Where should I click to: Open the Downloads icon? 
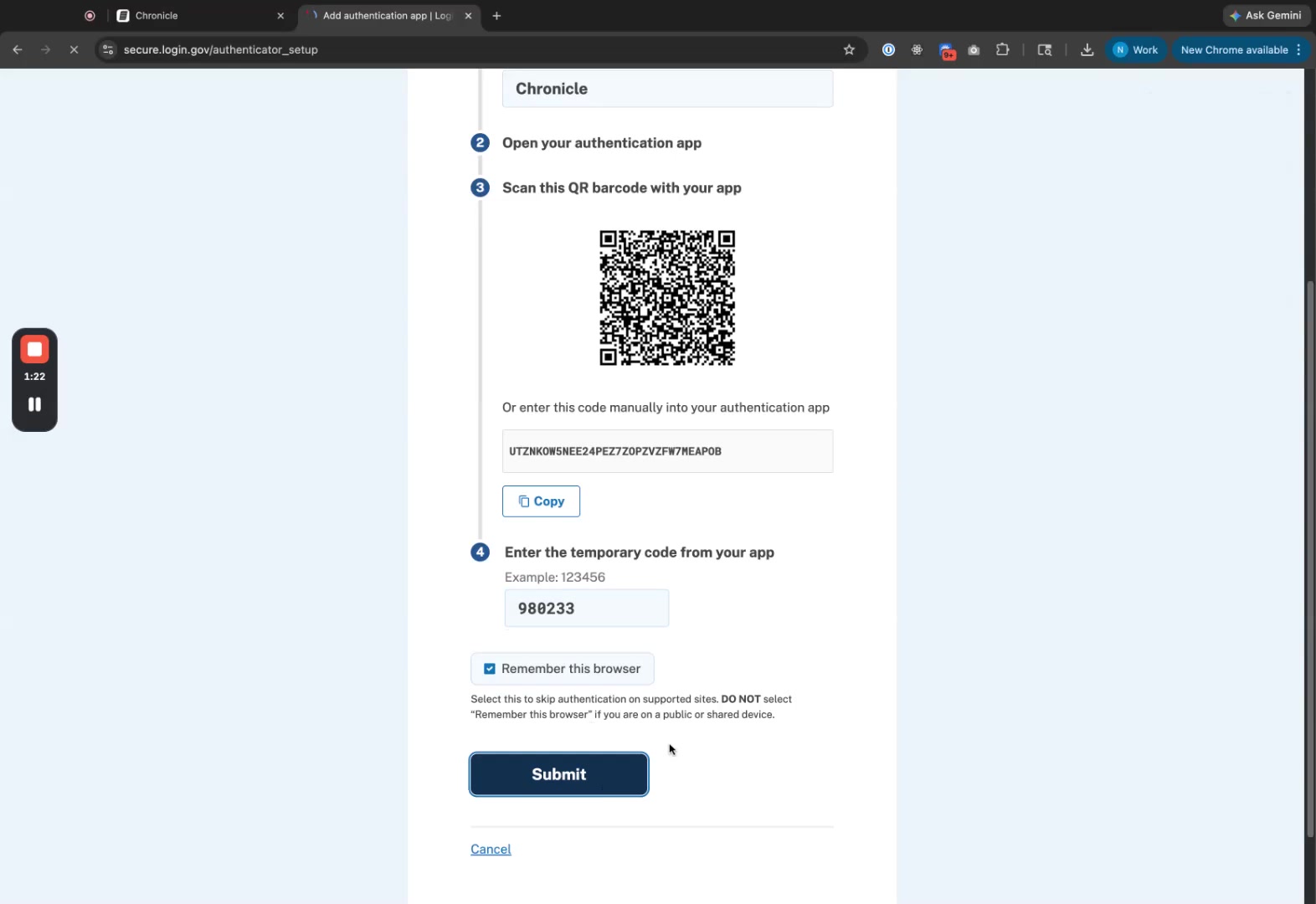click(x=1087, y=50)
